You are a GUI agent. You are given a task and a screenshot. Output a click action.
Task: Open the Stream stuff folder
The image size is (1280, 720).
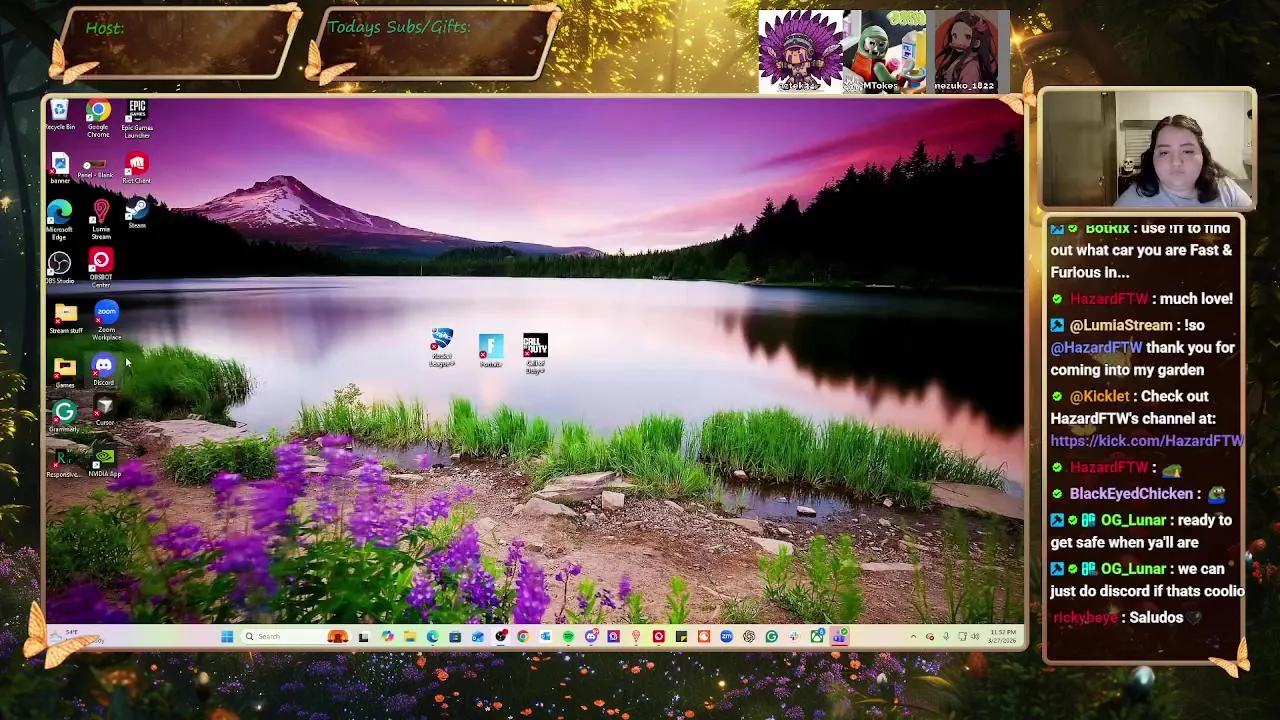click(x=66, y=320)
